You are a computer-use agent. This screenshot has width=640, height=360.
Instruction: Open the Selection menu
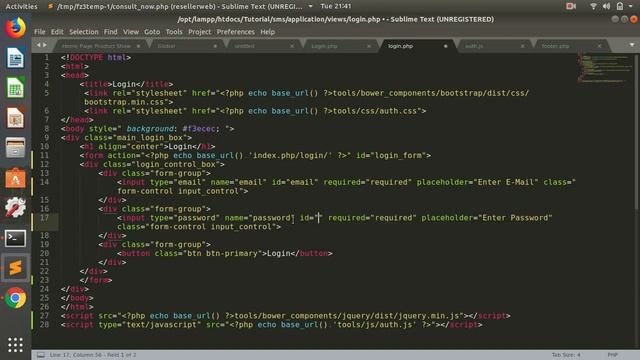click(x=84, y=32)
